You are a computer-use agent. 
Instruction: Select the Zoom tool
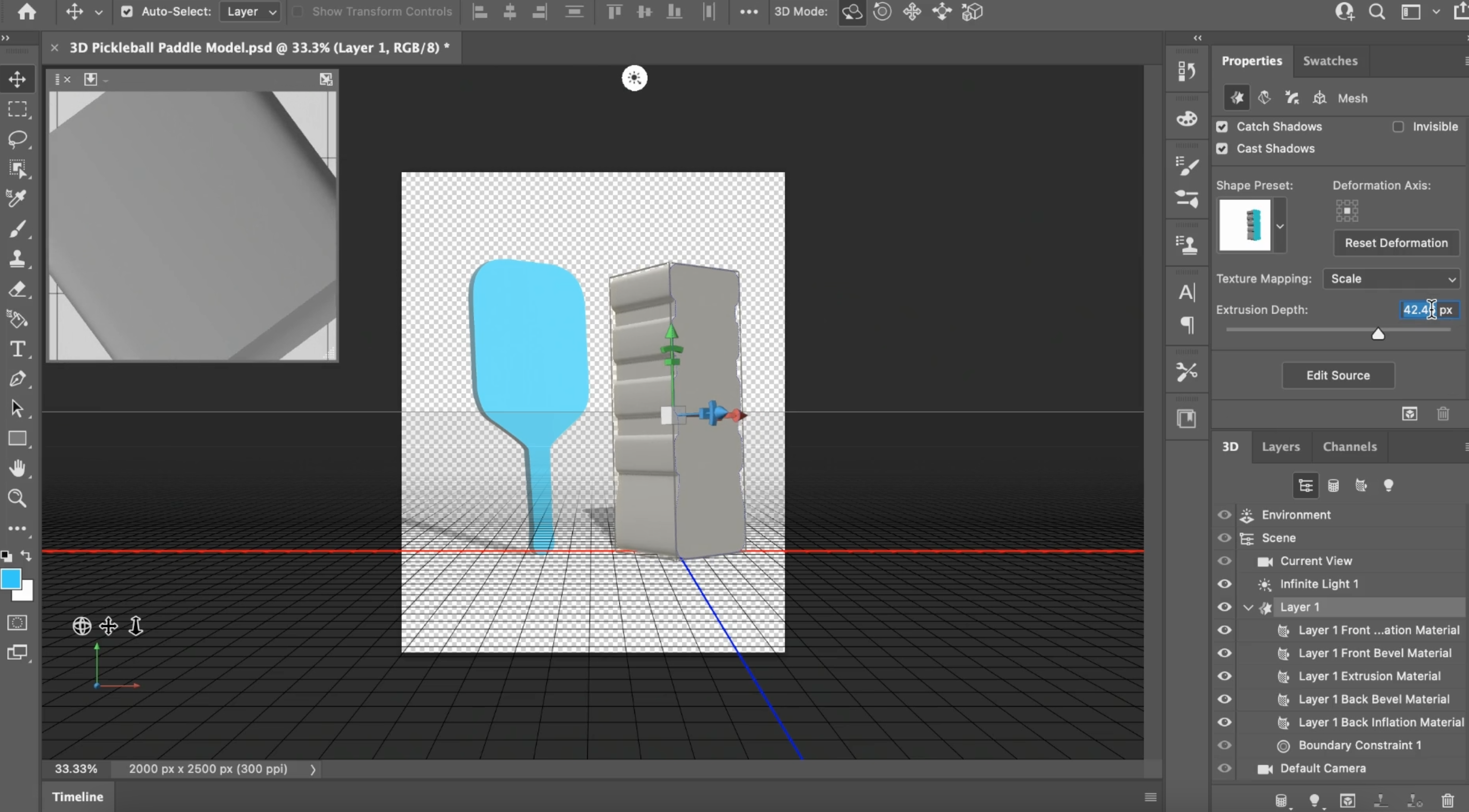click(x=17, y=498)
